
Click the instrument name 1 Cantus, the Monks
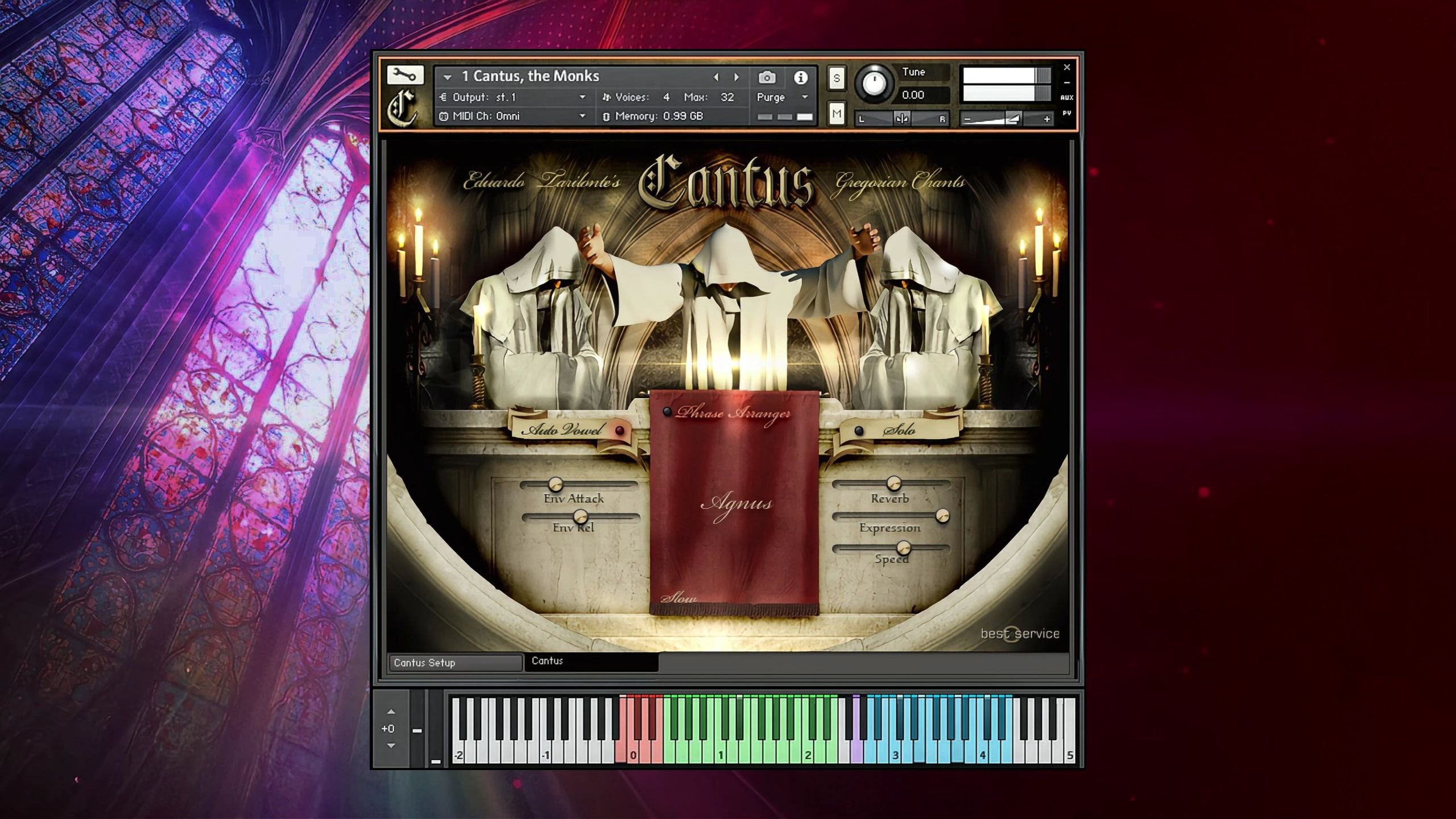[530, 76]
